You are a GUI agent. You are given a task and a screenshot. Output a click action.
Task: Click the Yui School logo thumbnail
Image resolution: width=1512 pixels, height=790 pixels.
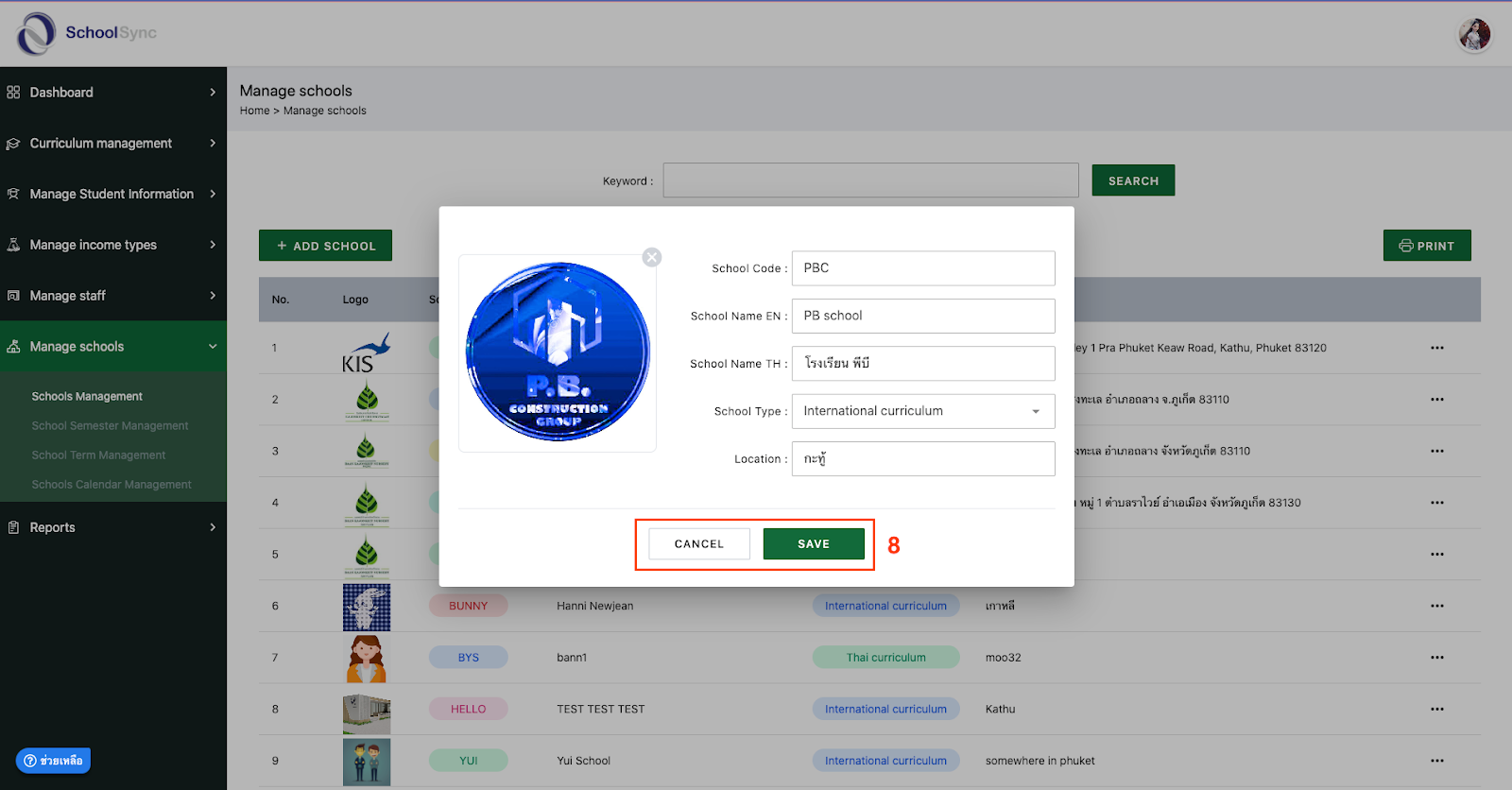367,762
